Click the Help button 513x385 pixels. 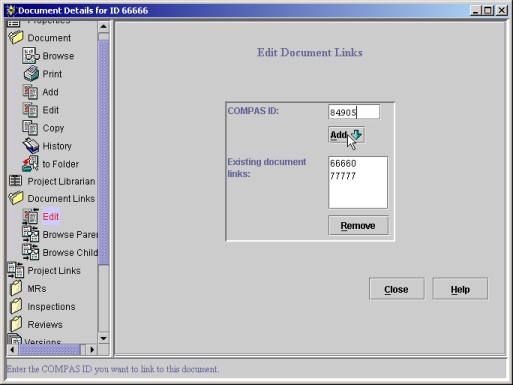[460, 289]
